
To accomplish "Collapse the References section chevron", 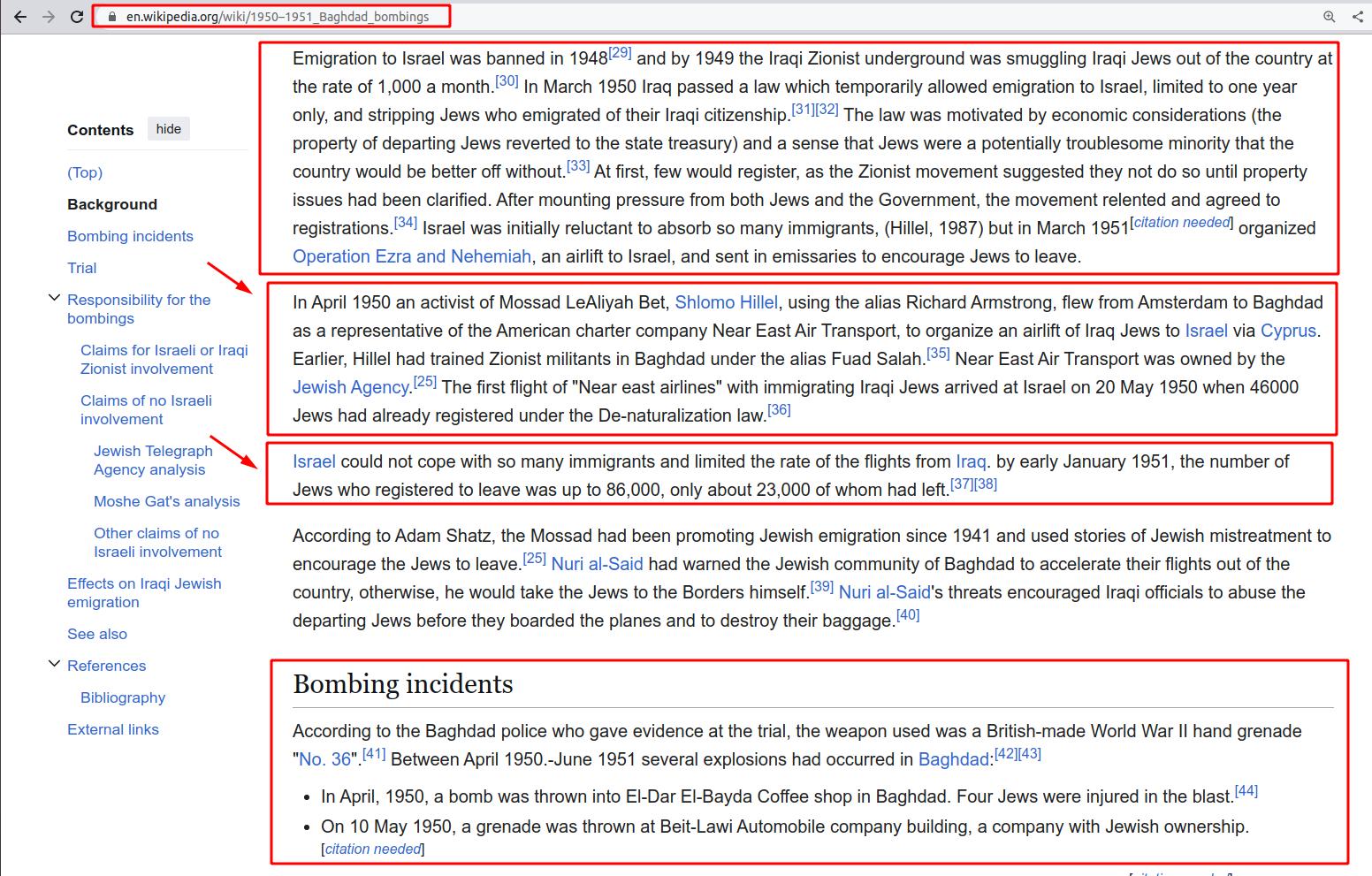I will coord(55,665).
